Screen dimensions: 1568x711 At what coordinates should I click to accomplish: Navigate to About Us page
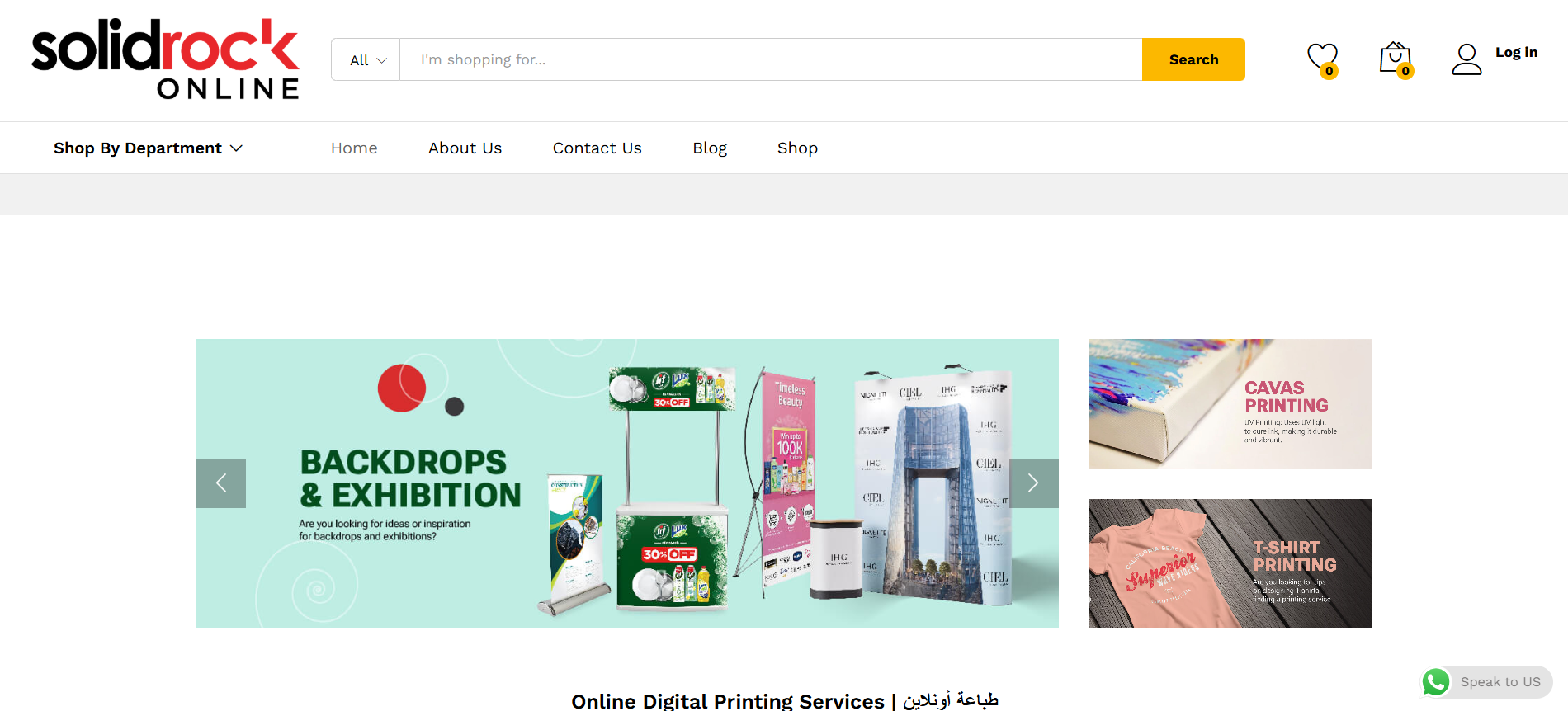tap(465, 148)
